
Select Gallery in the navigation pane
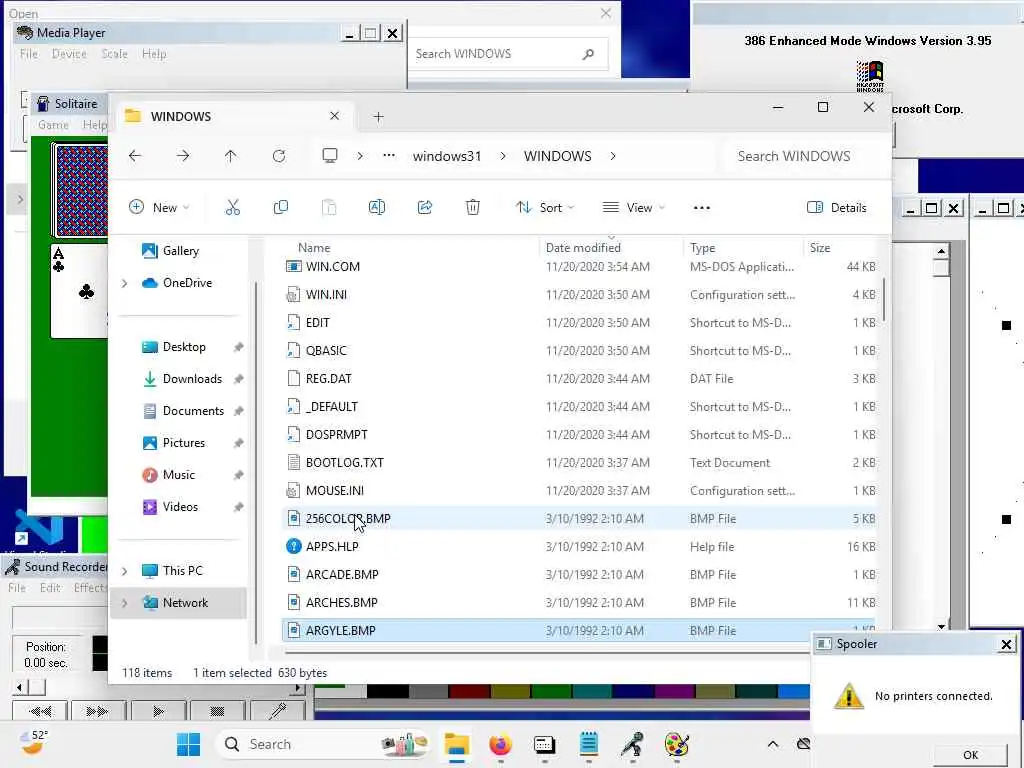[x=180, y=251]
